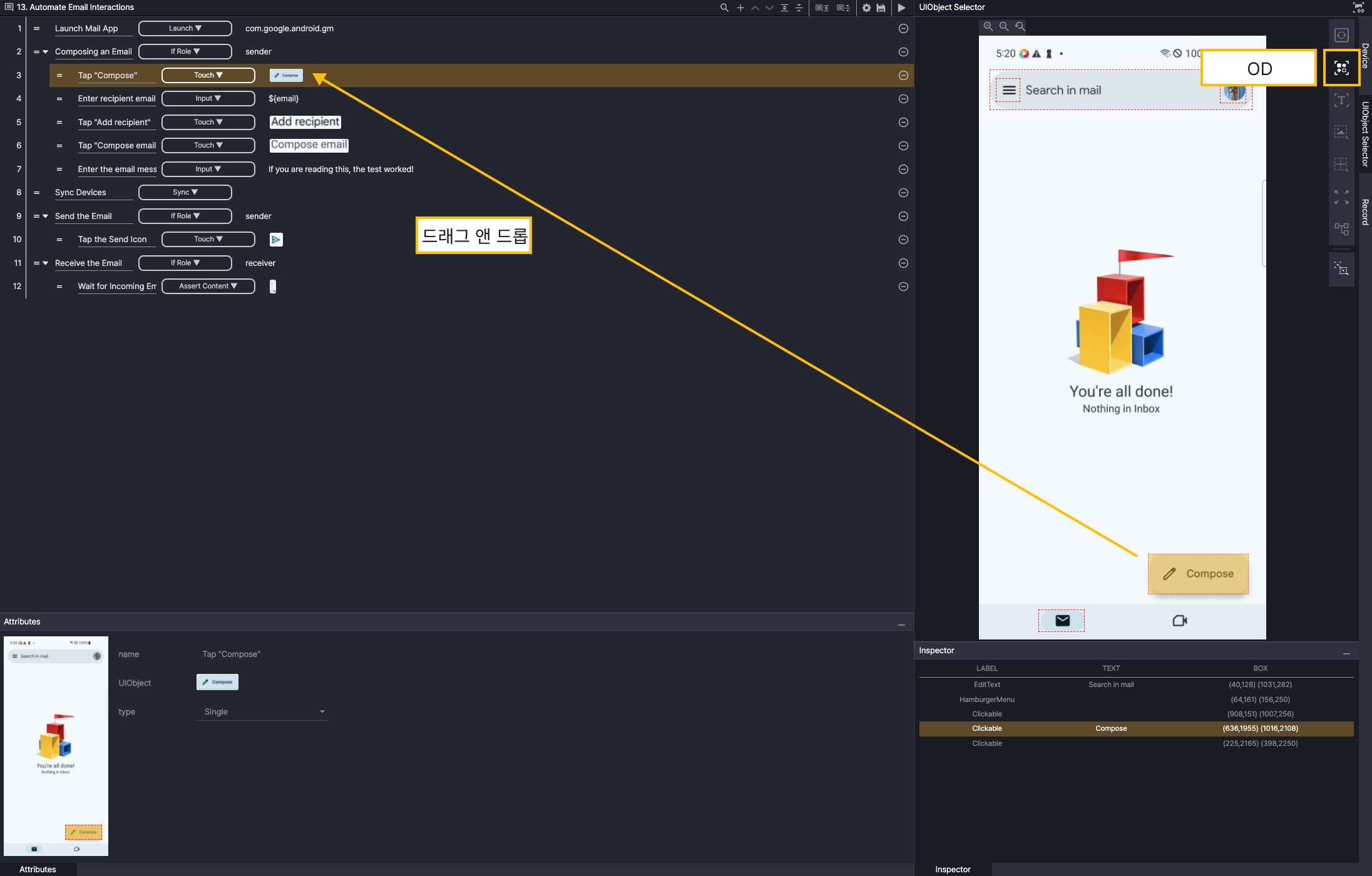Open the type dropdown showing Single
Screen dimensions: 1372x876
click(x=262, y=711)
